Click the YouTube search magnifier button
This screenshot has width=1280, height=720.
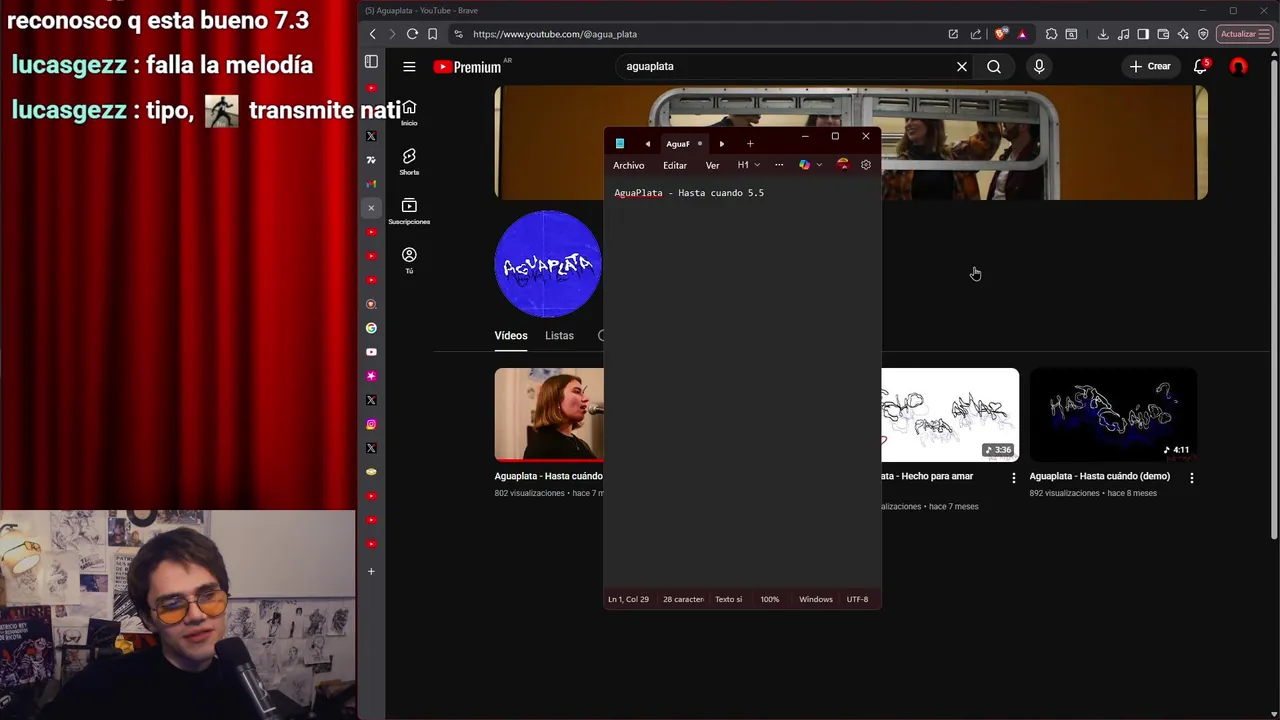pos(994,66)
